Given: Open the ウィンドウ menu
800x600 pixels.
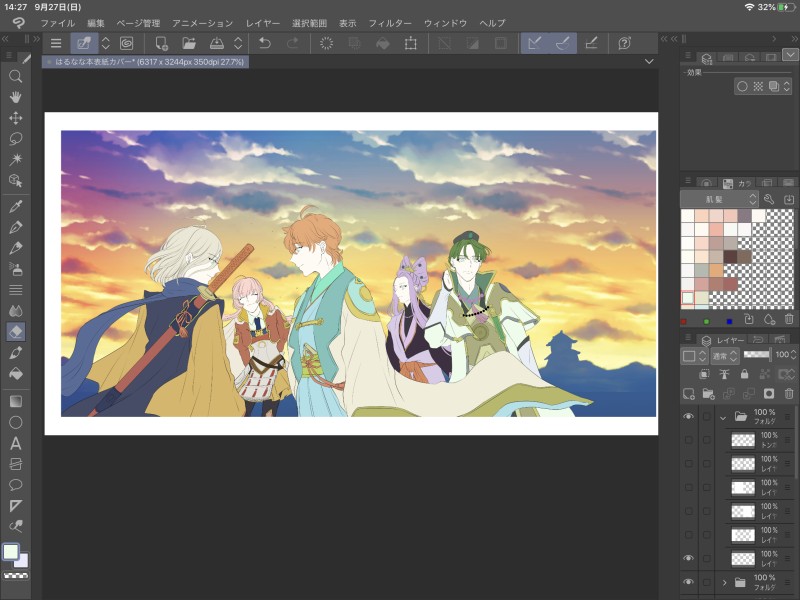Looking at the screenshot, I should click(445, 23).
